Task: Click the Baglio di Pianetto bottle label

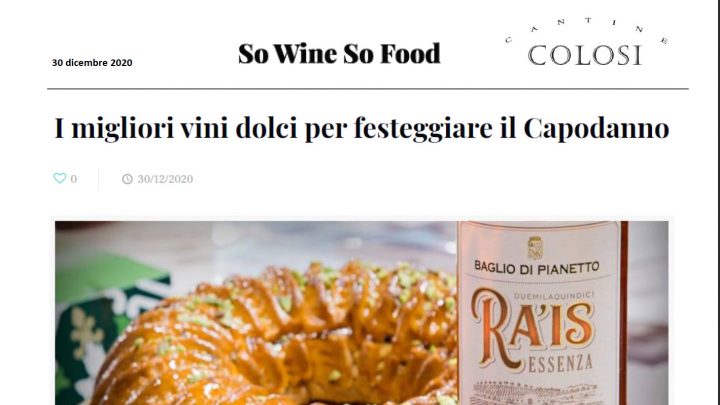Action: [537, 267]
